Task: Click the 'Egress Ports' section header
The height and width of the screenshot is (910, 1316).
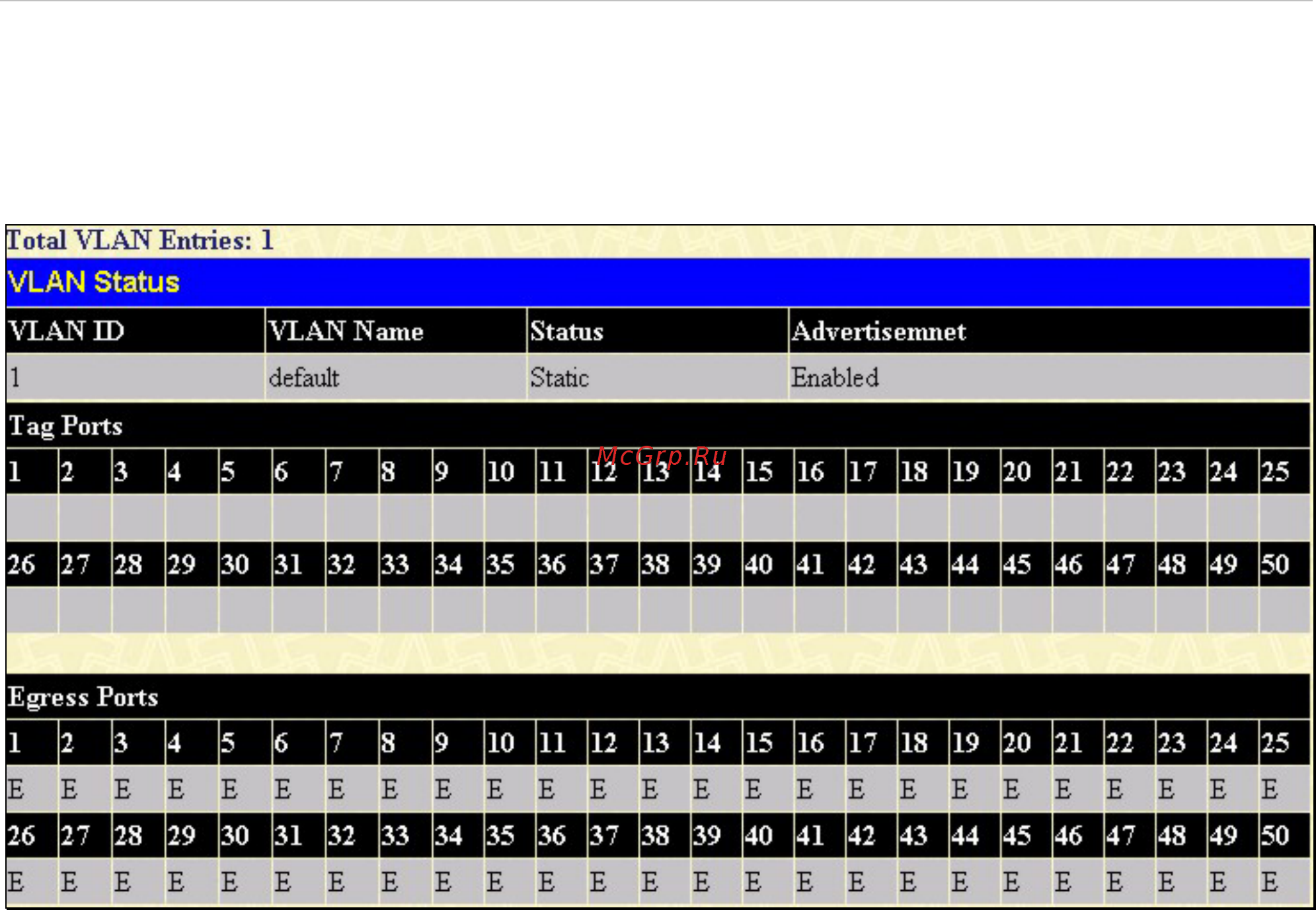Action: pyautogui.click(x=658, y=696)
